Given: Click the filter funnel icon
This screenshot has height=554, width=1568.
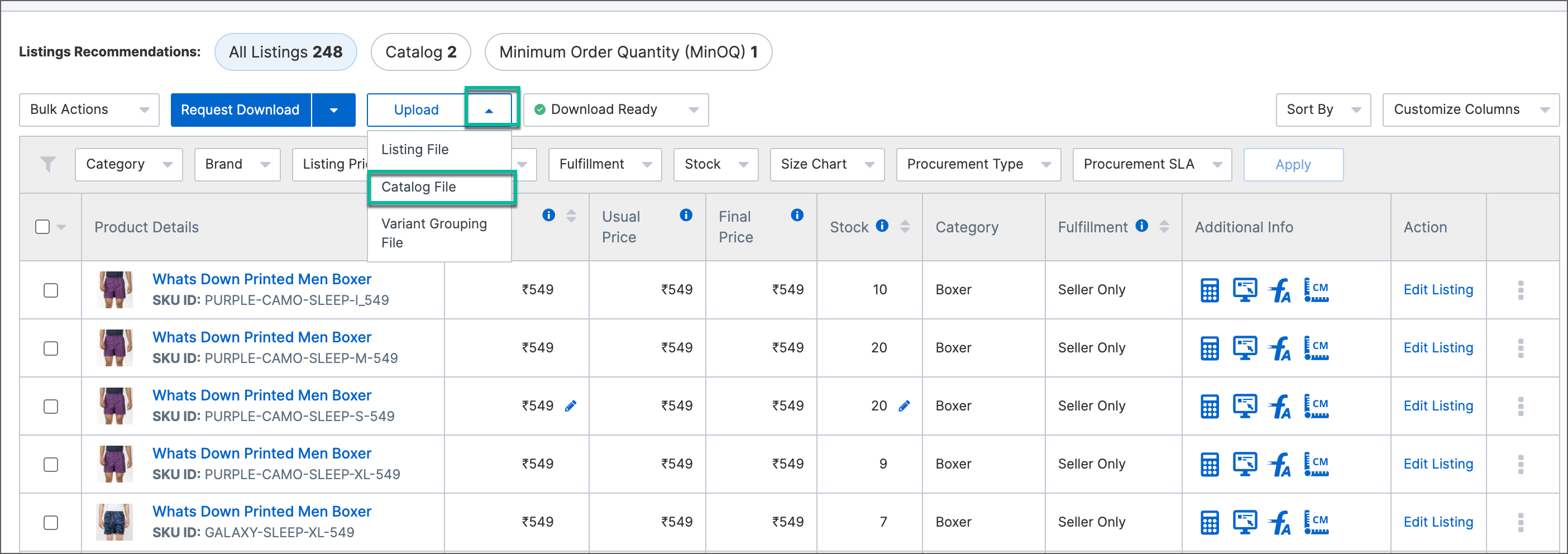Looking at the screenshot, I should click(48, 164).
